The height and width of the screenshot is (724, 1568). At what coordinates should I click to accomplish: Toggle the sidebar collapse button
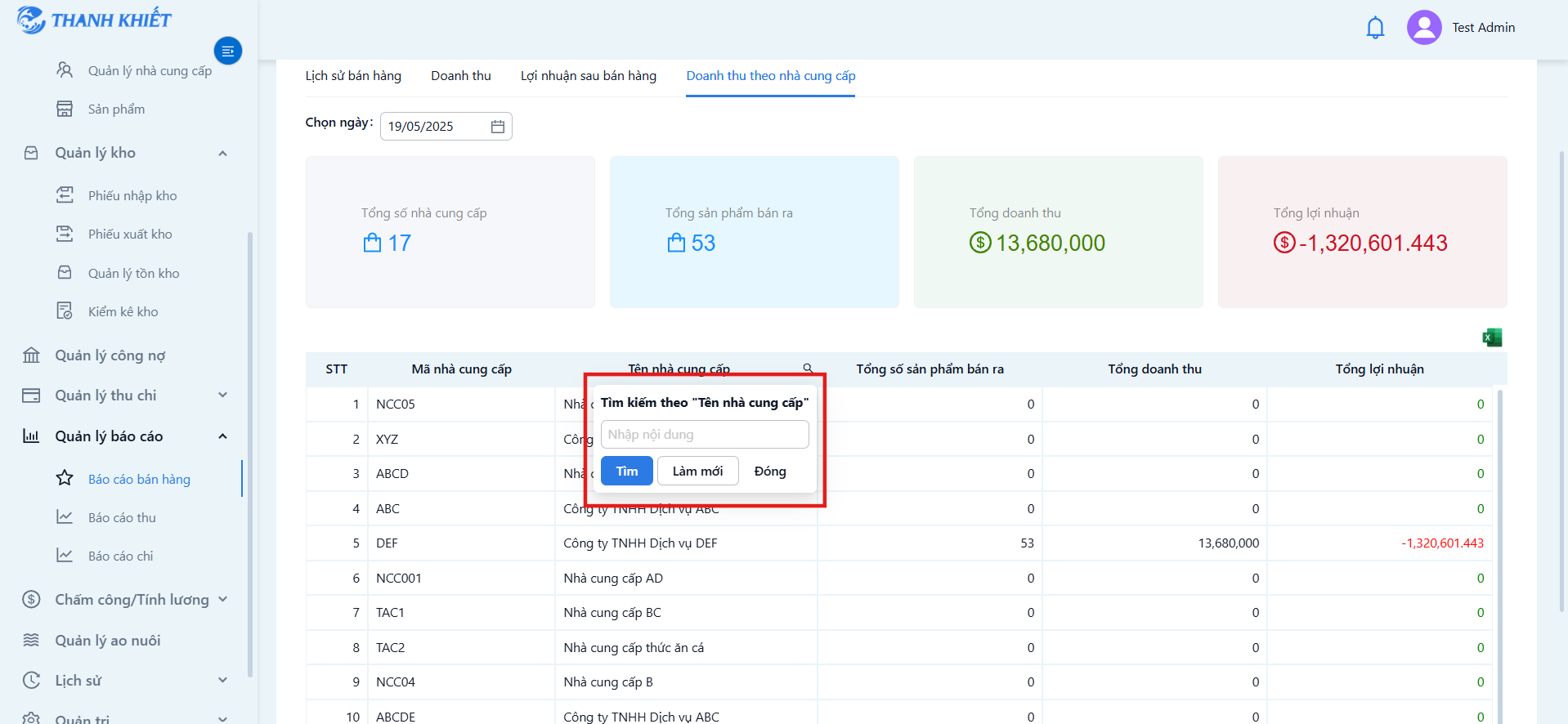coord(228,51)
